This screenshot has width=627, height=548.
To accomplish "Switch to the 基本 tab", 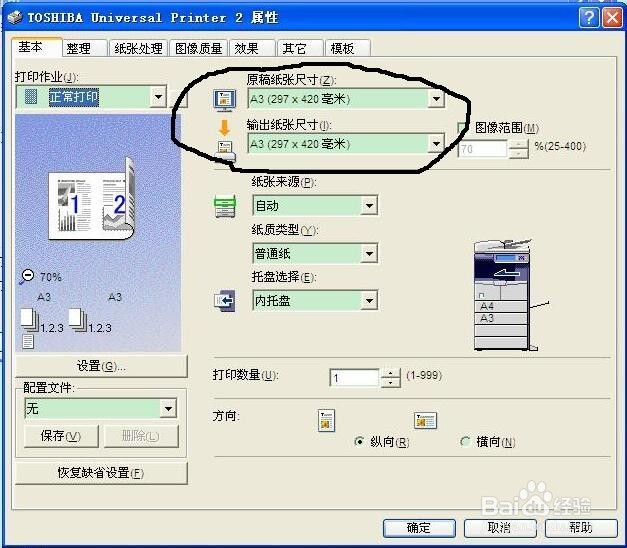I will click(x=36, y=48).
